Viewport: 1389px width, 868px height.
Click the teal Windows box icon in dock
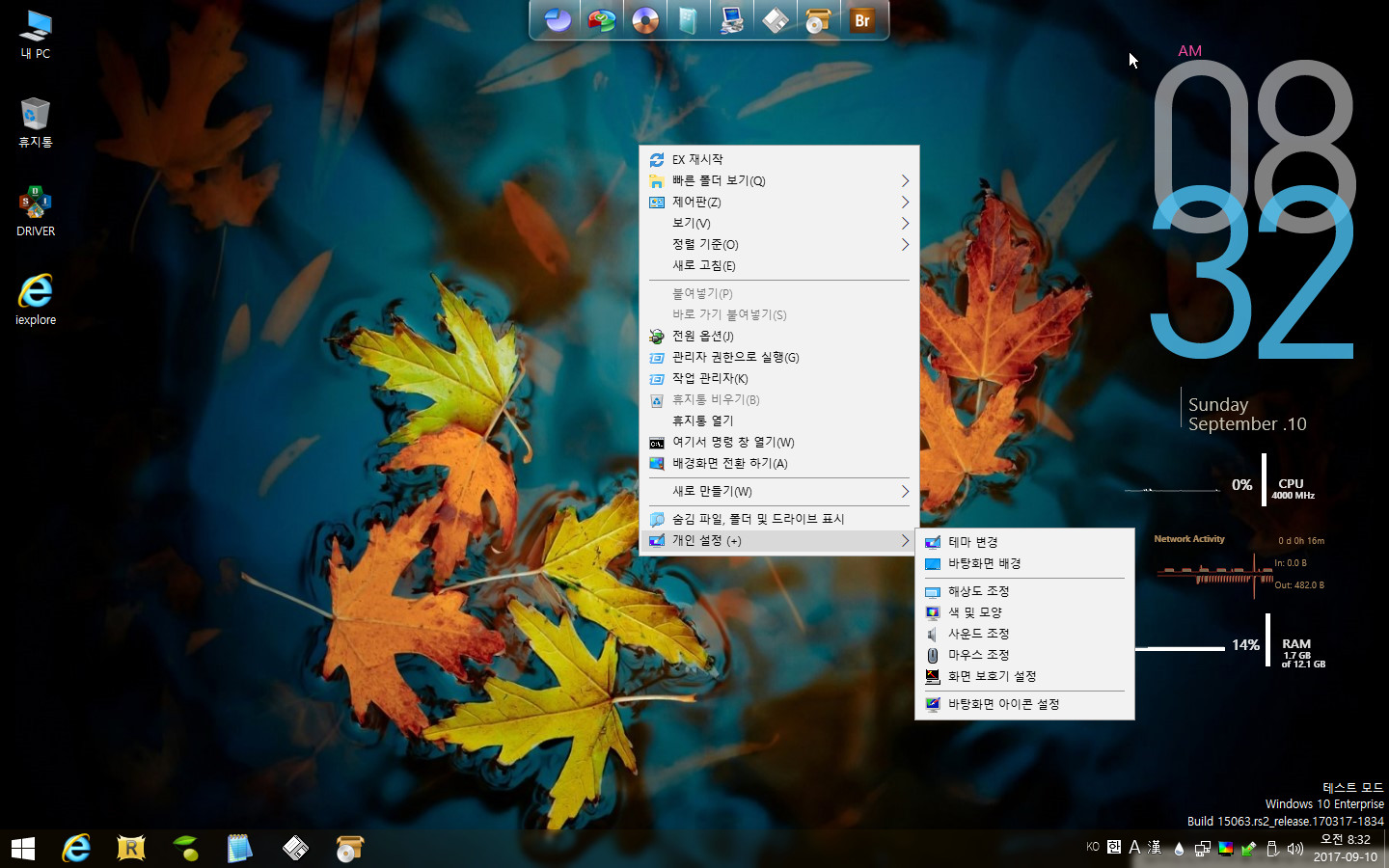click(x=688, y=19)
